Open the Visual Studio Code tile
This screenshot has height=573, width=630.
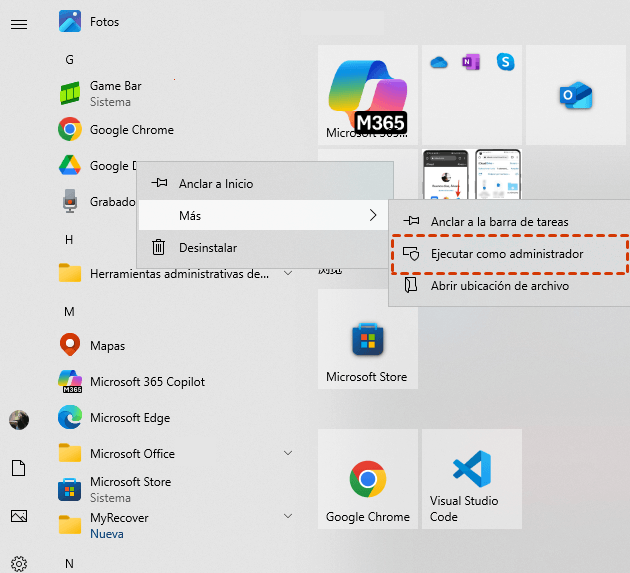click(472, 479)
